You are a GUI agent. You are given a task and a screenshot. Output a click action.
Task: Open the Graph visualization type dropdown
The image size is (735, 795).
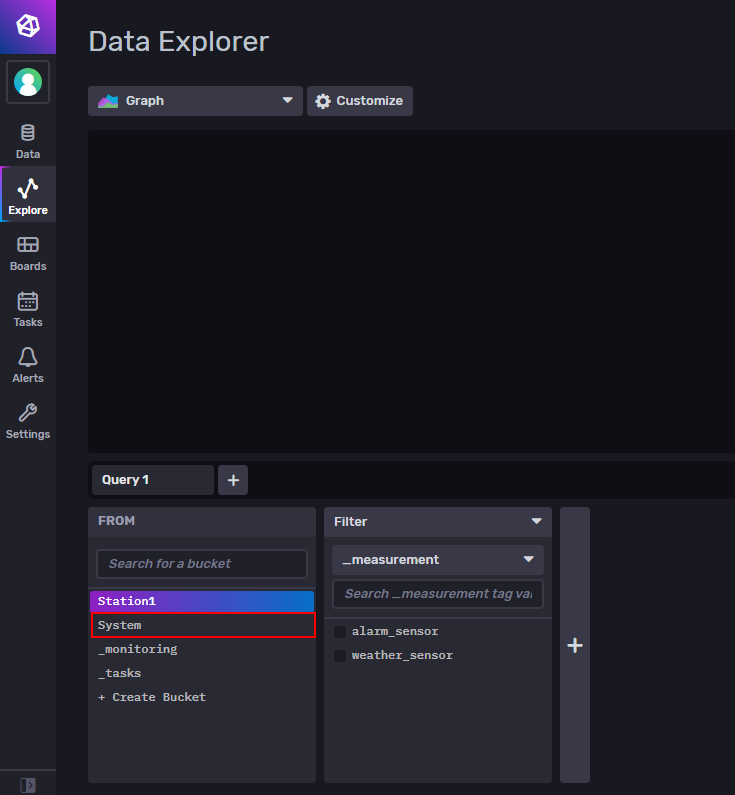(x=195, y=101)
